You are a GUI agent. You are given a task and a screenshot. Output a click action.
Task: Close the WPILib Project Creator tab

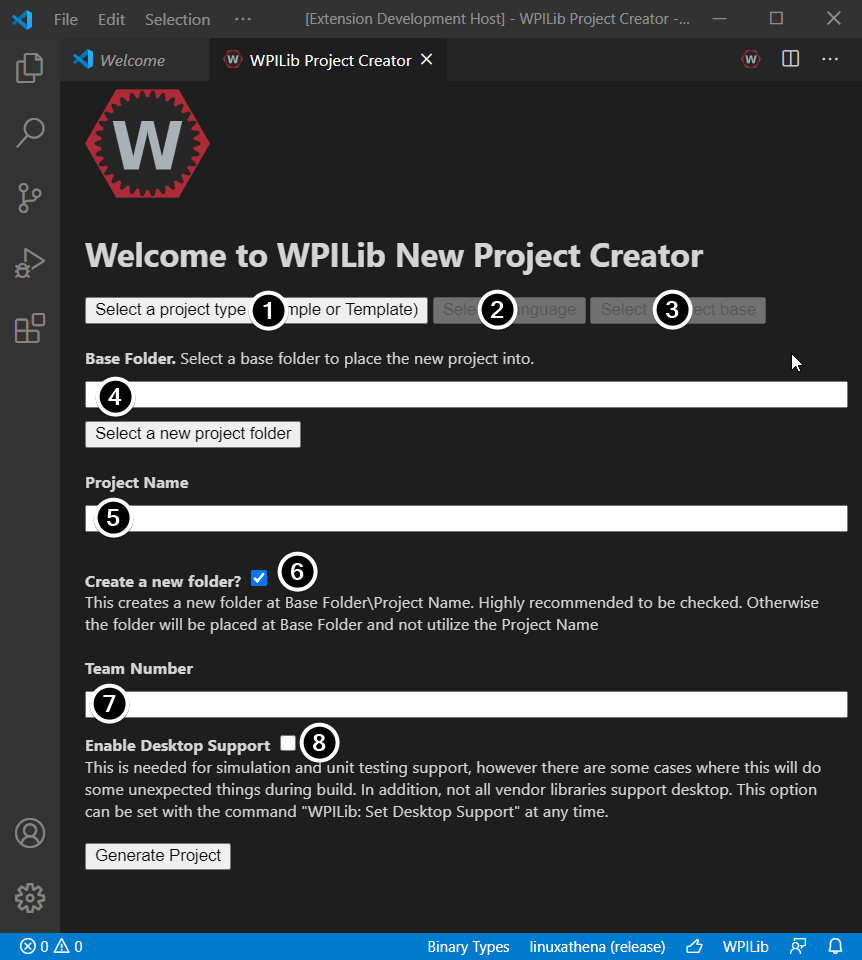(427, 59)
